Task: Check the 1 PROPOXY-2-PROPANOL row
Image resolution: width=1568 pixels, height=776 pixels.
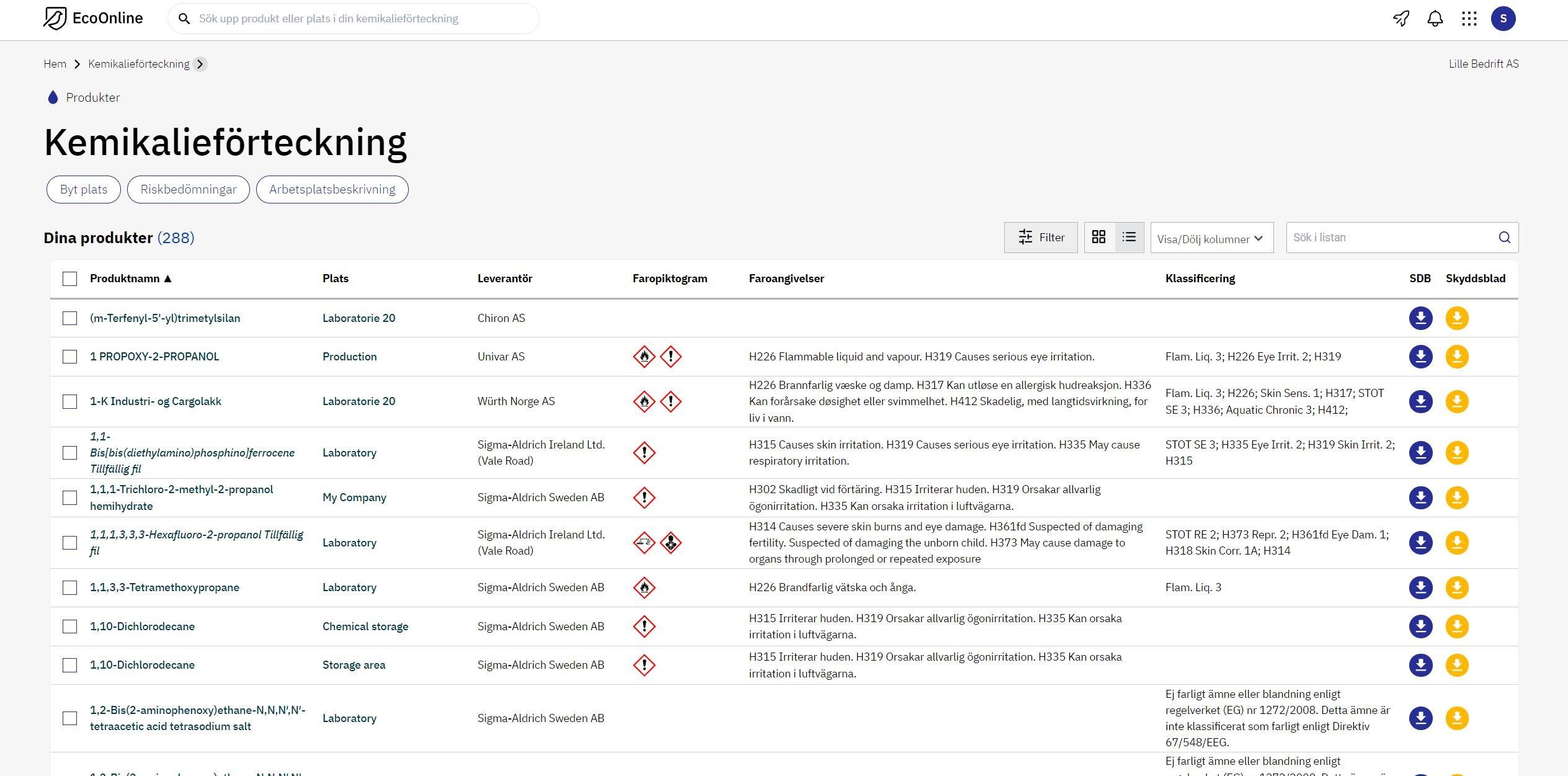Action: (69, 357)
